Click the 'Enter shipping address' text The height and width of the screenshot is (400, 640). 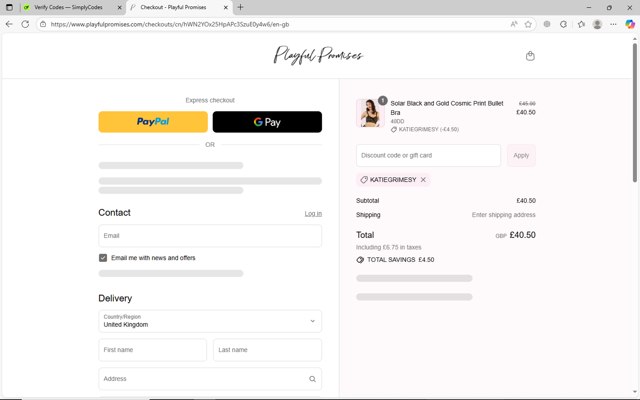coord(504,215)
